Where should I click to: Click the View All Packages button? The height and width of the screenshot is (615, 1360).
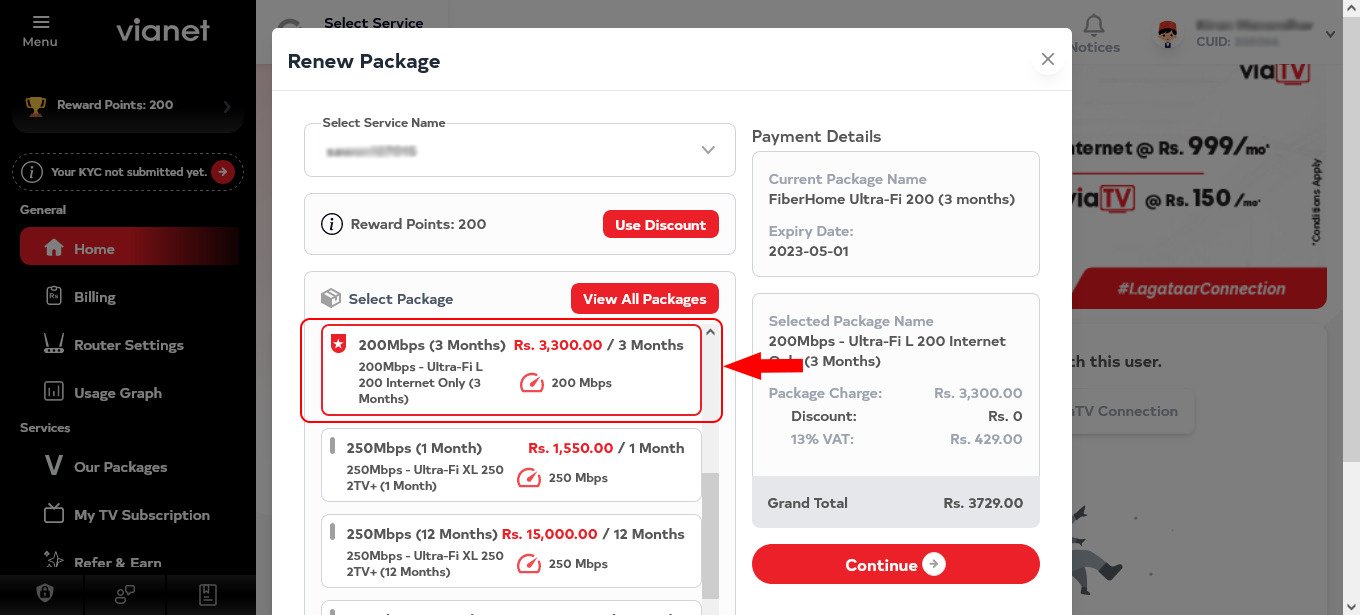[645, 299]
